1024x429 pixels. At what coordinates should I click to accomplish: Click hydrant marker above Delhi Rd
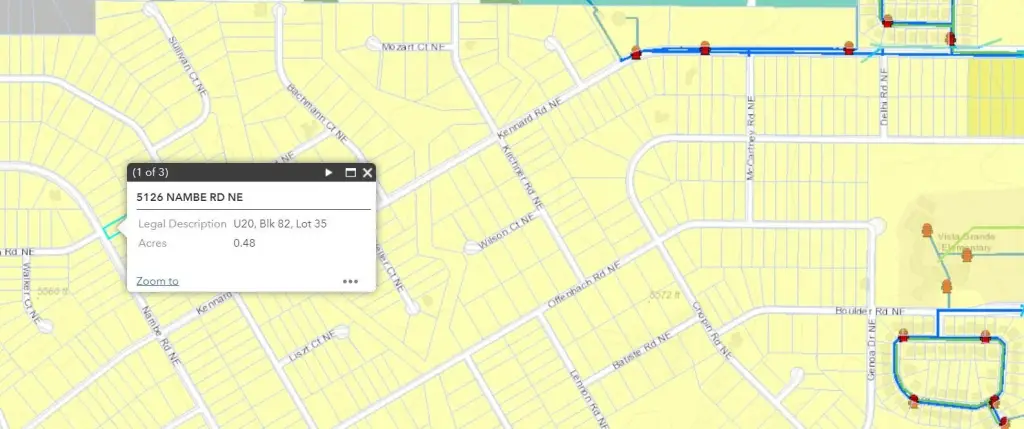(848, 48)
